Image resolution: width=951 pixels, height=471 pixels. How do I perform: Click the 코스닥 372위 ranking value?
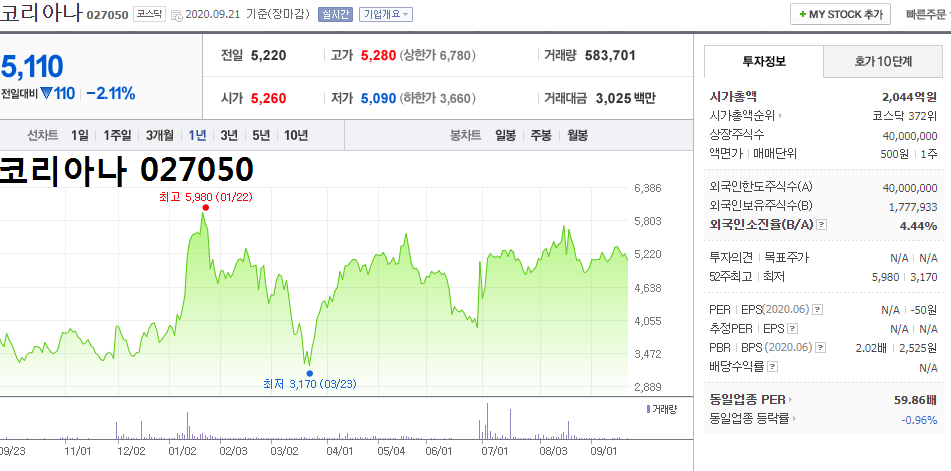tap(904, 115)
